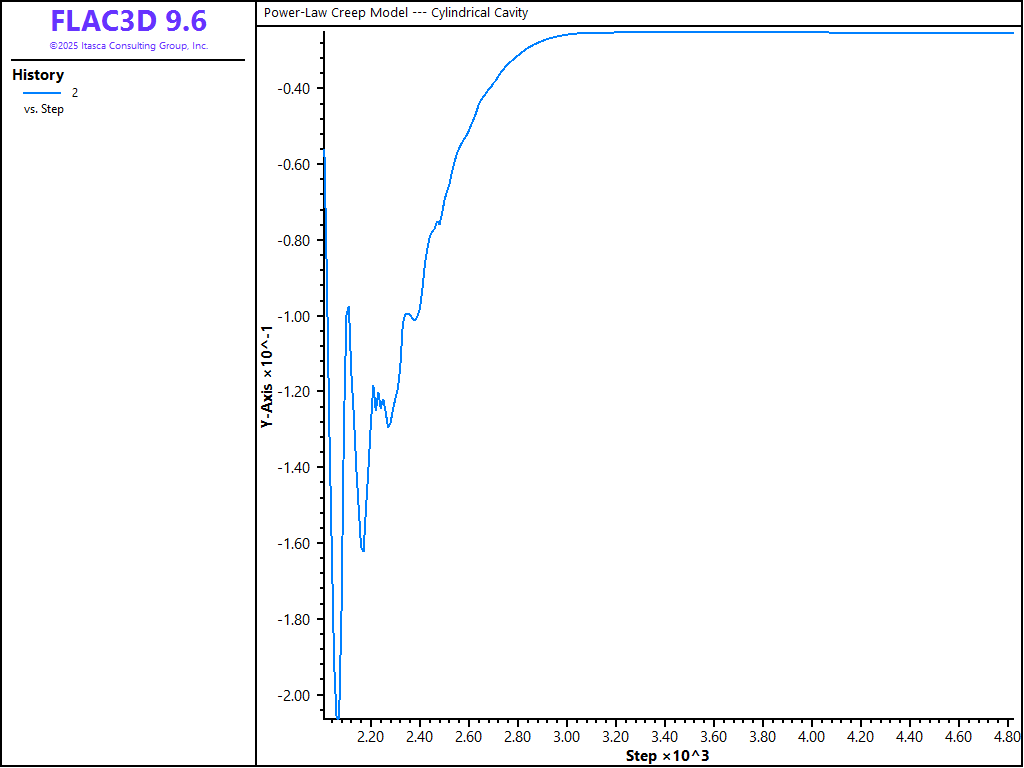1024x768 pixels.
Task: Click the curve's local dip near -1.60
Action: (x=363, y=550)
